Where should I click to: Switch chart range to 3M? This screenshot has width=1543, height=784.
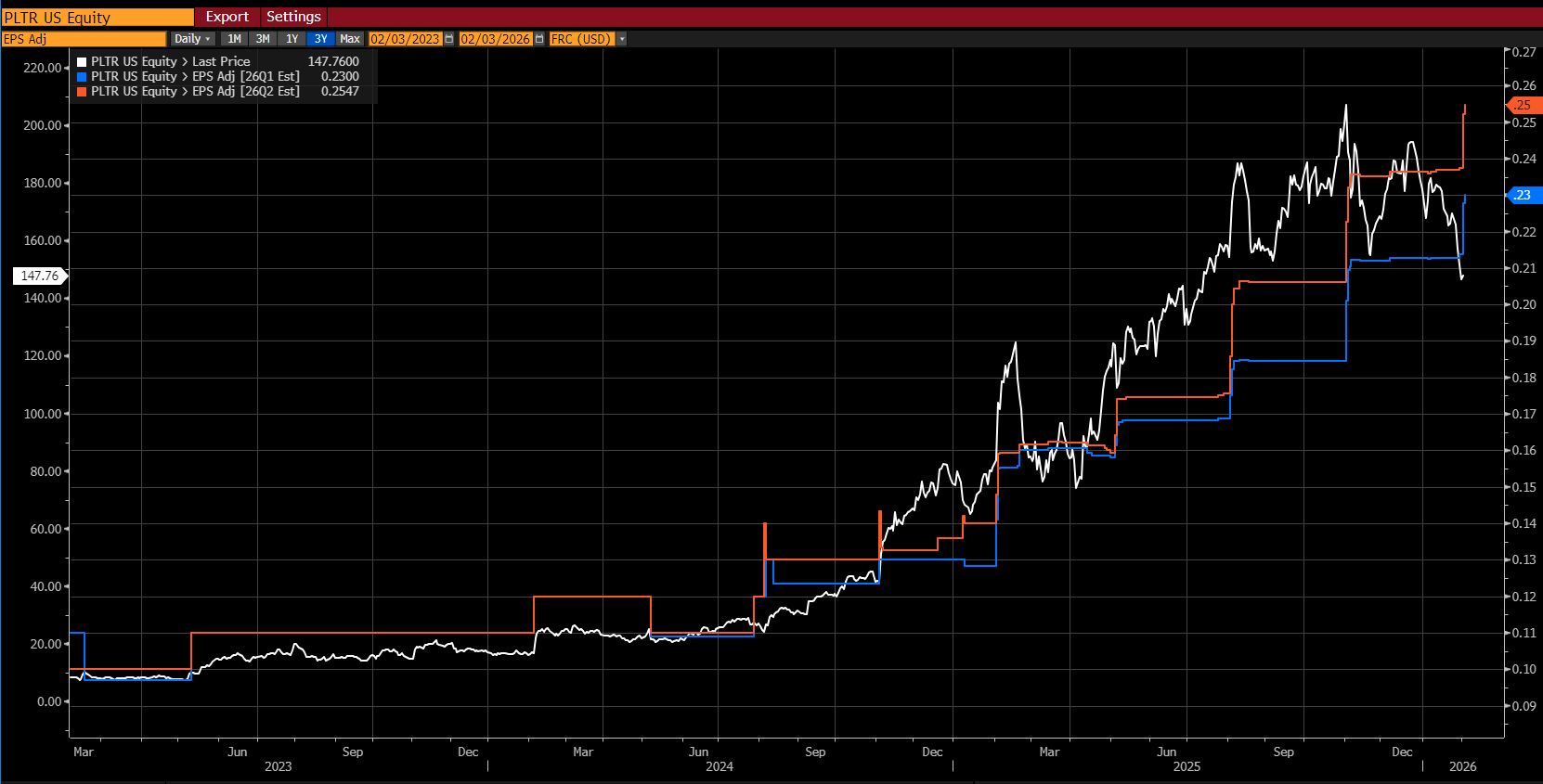(263, 39)
